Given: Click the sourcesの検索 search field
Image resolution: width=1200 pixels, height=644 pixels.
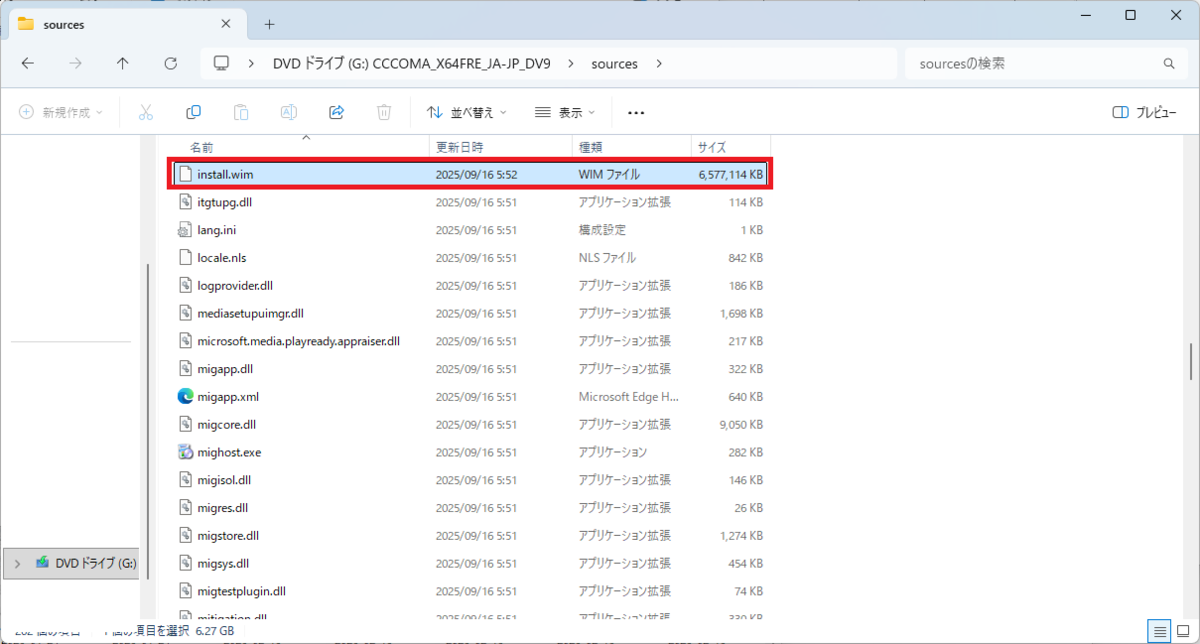Looking at the screenshot, I should coord(1045,63).
